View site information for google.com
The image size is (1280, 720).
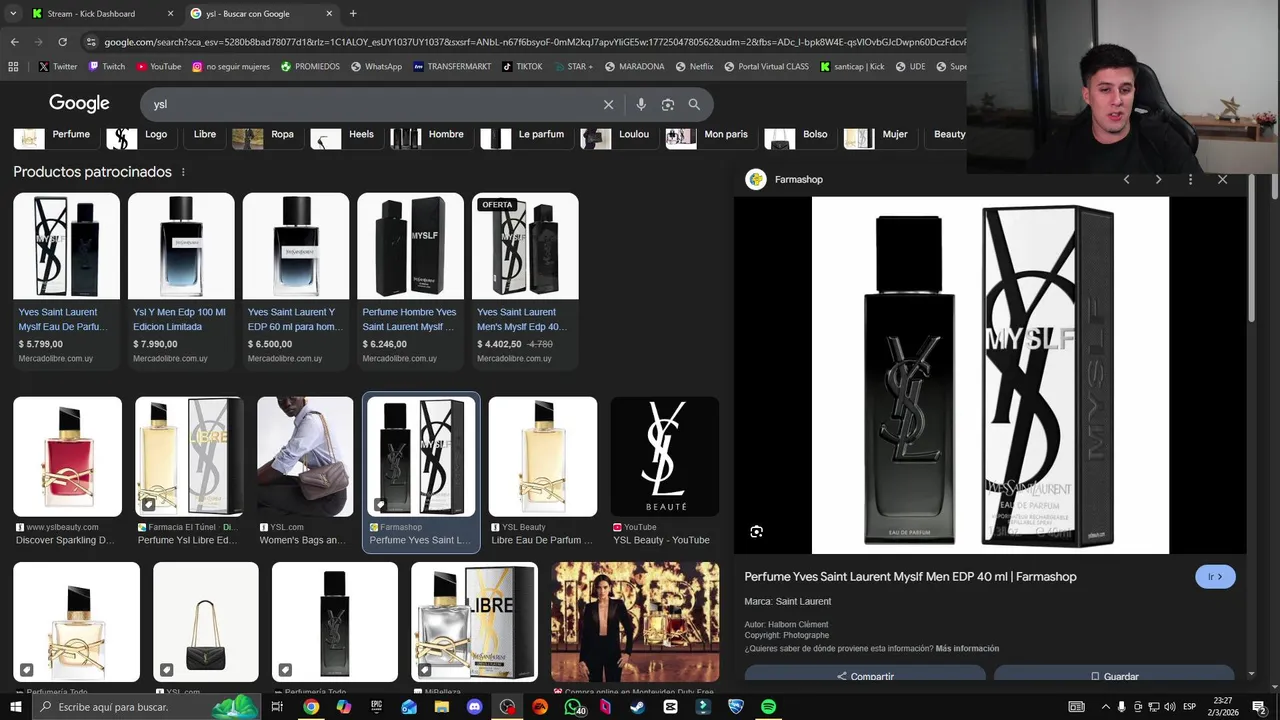(91, 42)
